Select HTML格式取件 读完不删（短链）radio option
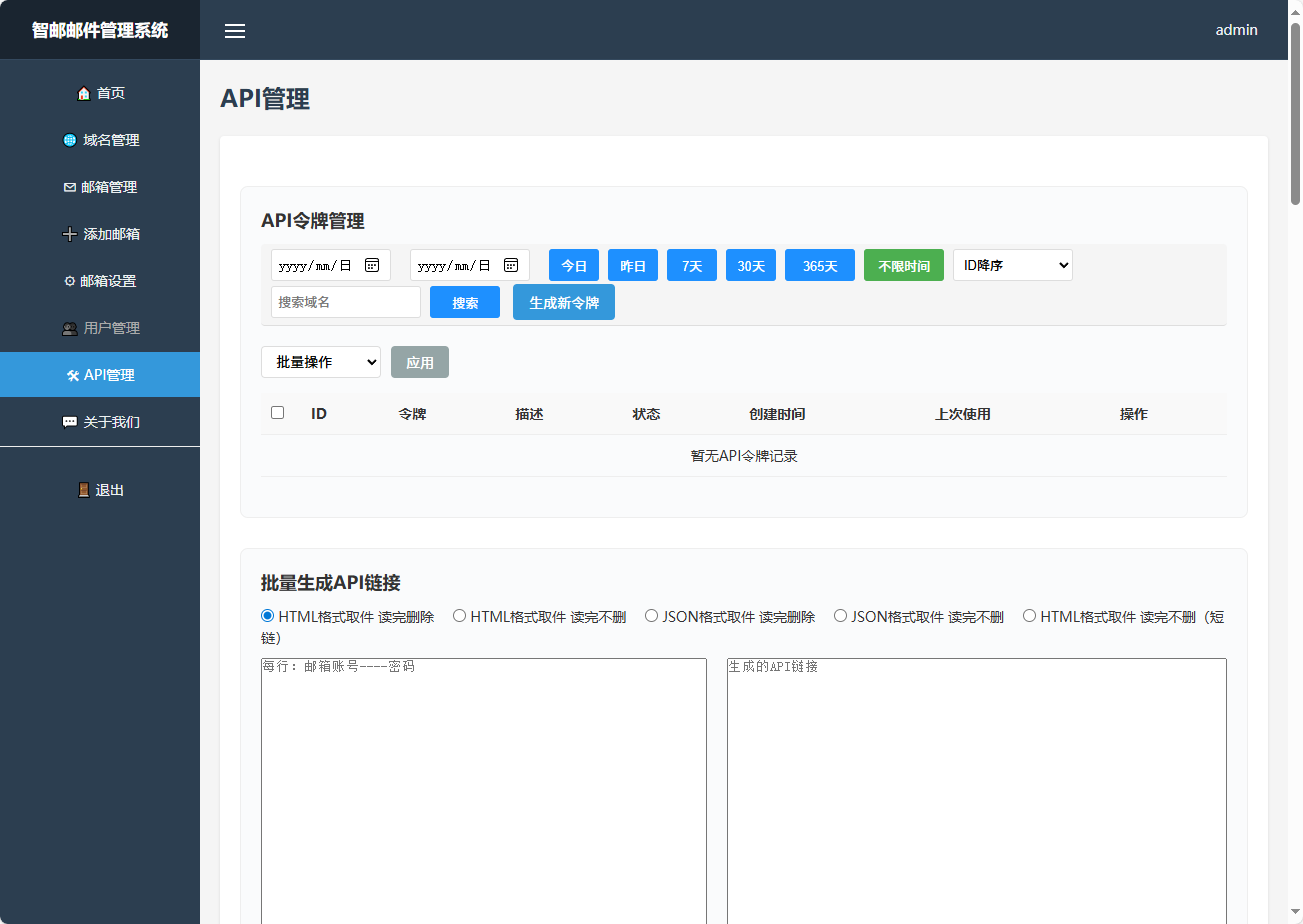This screenshot has width=1303, height=924. coord(1029,616)
